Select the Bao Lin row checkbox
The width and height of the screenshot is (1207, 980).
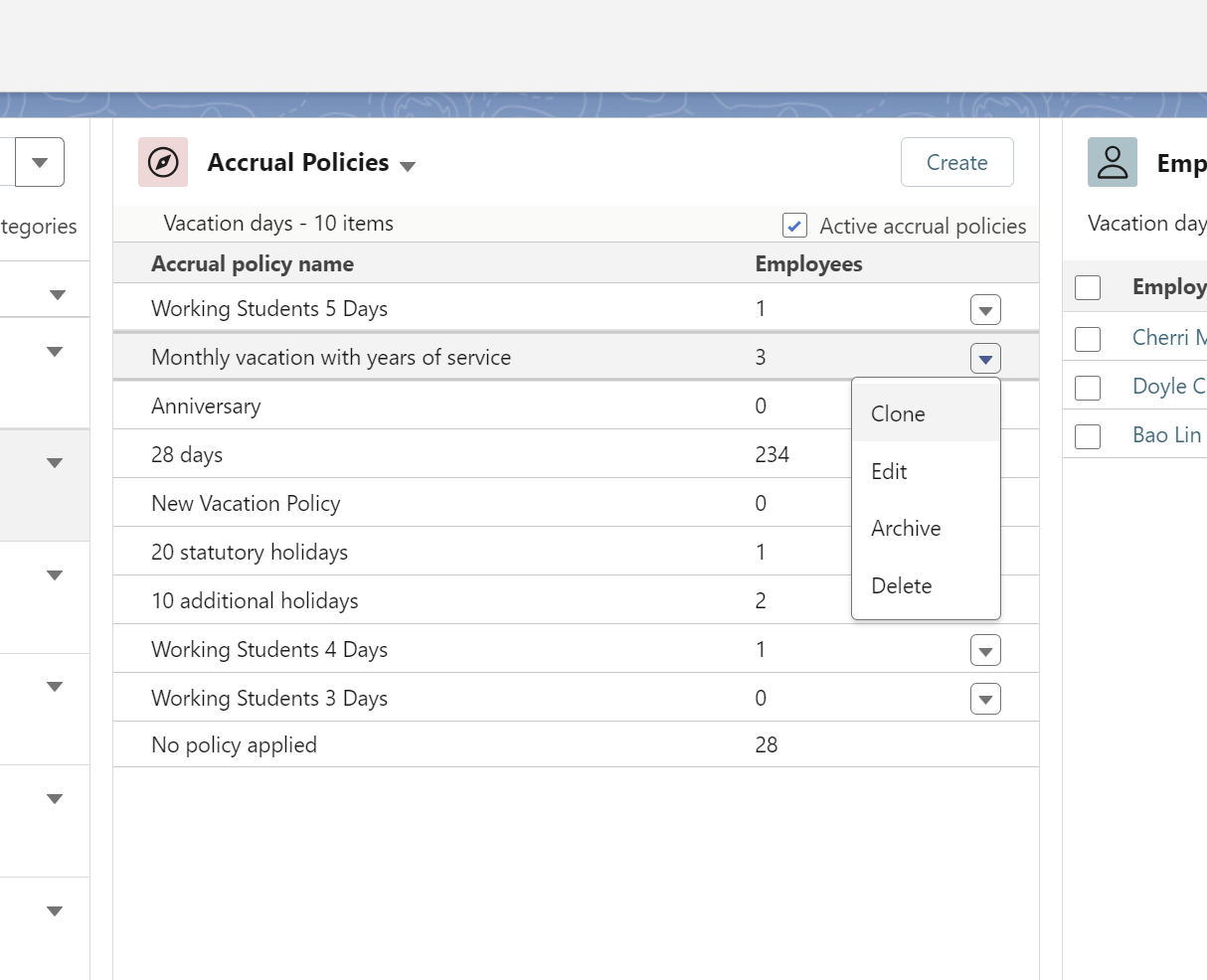1088,435
